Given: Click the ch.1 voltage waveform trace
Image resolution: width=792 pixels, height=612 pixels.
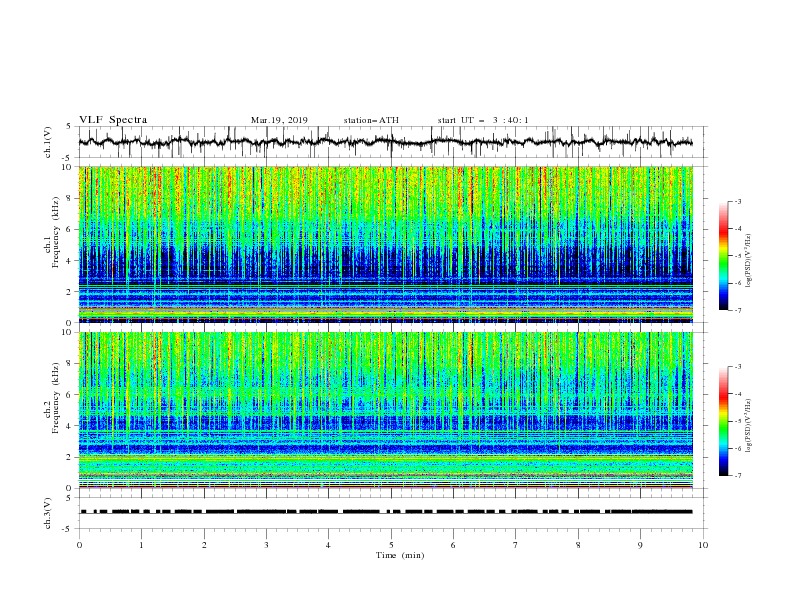Looking at the screenshot, I should 385,142.
